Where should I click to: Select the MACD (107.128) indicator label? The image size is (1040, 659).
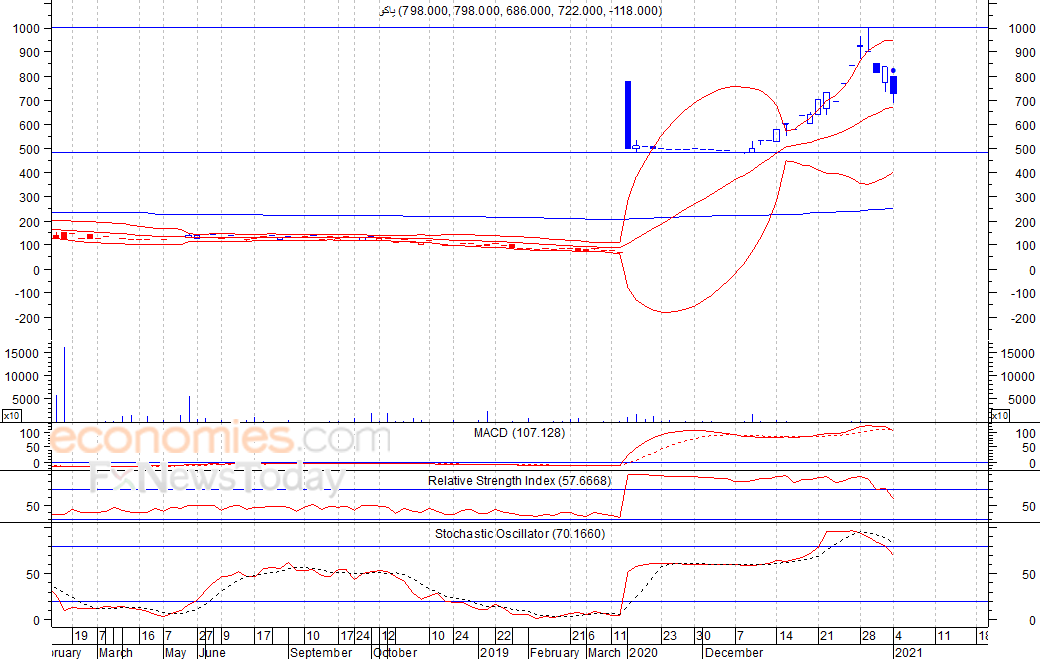point(519,433)
